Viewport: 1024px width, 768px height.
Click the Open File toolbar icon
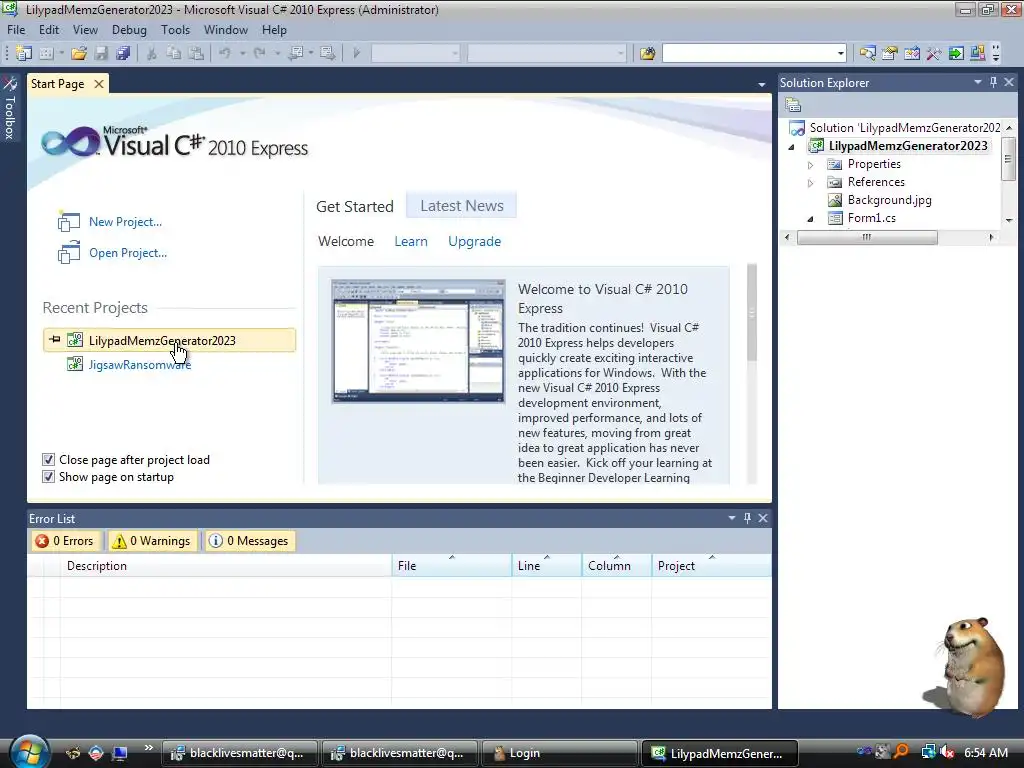pos(79,53)
